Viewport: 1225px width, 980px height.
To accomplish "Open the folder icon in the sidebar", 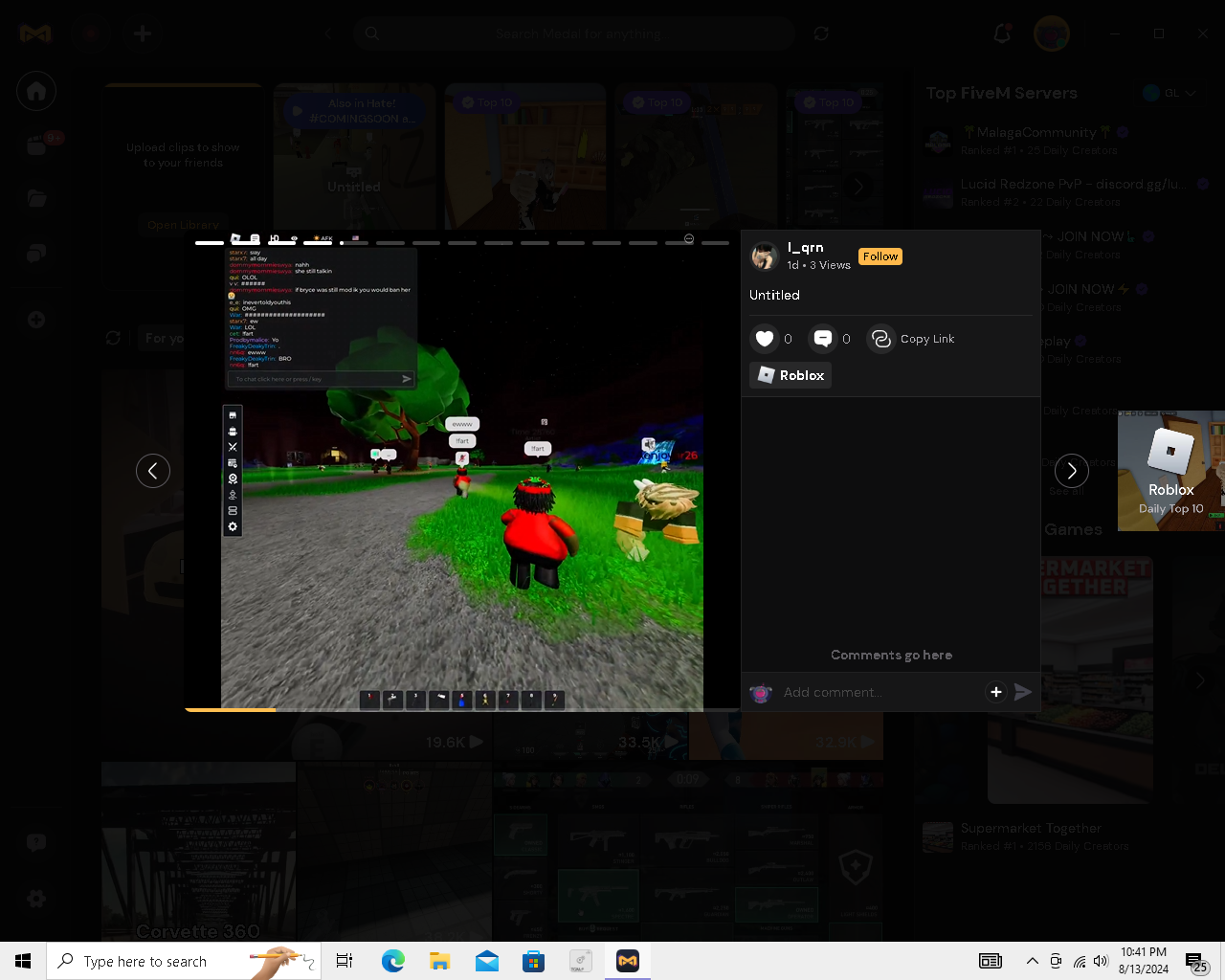I will tap(36, 198).
